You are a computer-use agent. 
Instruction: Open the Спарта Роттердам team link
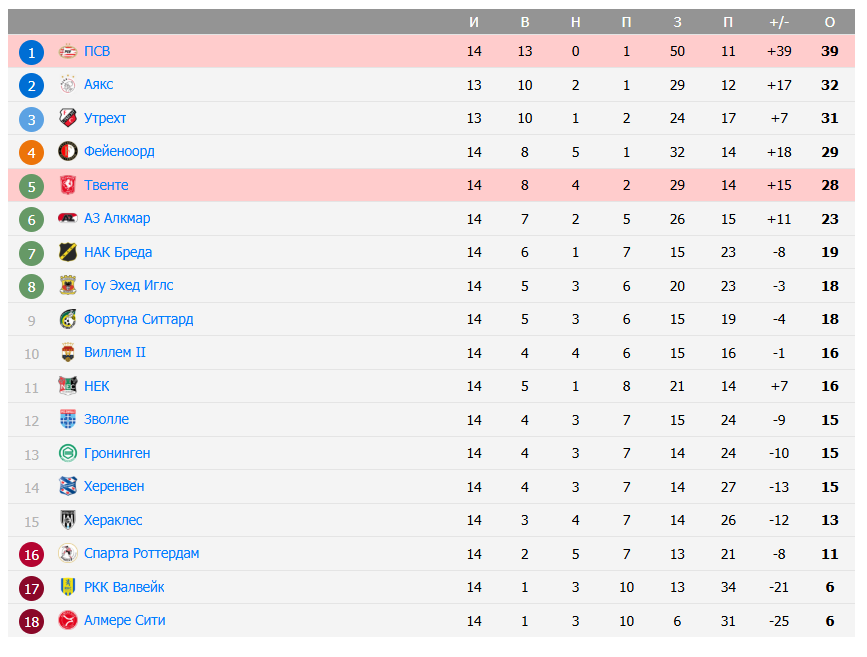click(x=141, y=554)
